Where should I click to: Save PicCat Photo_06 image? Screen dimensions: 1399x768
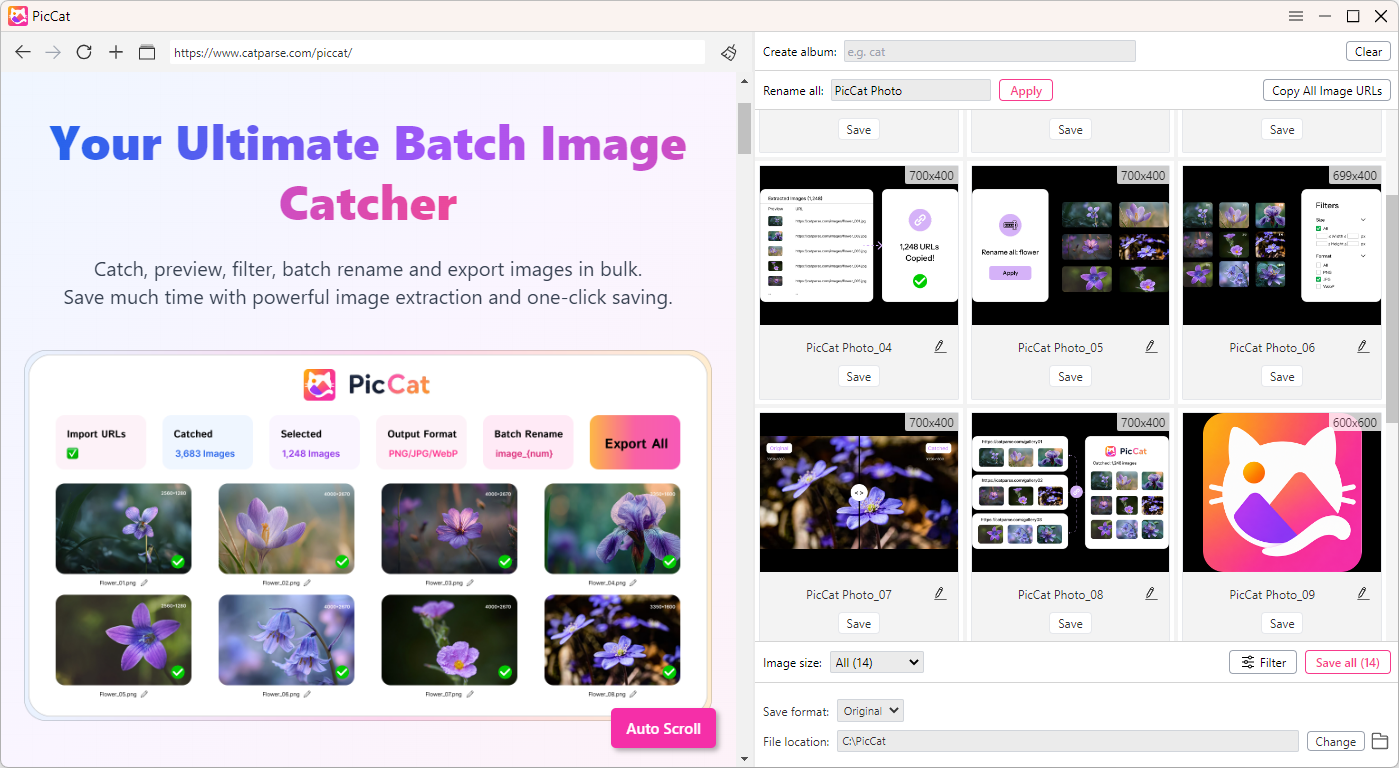(1282, 377)
